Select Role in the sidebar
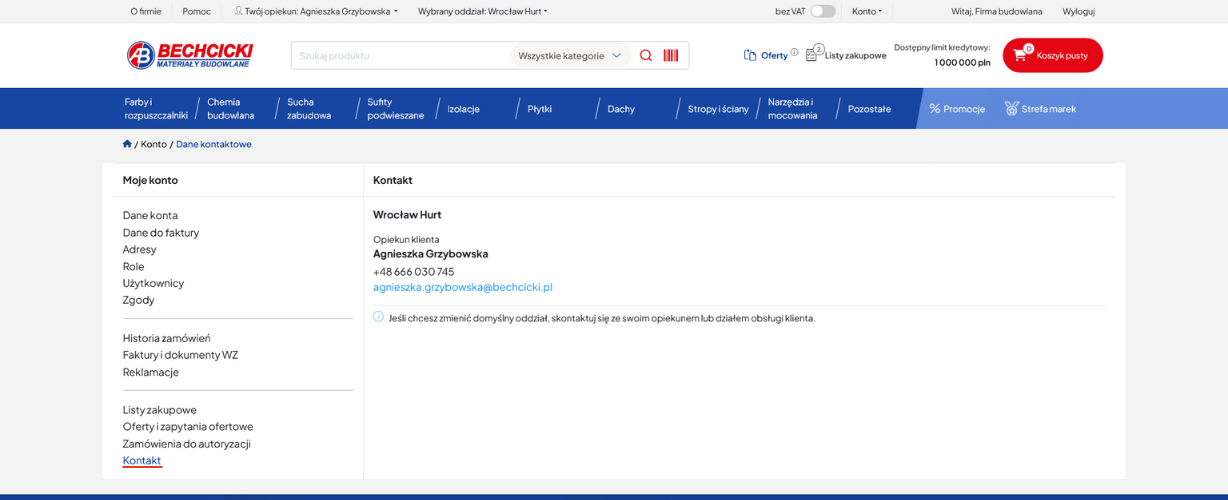Screen dimensions: 1228x500 134,266
